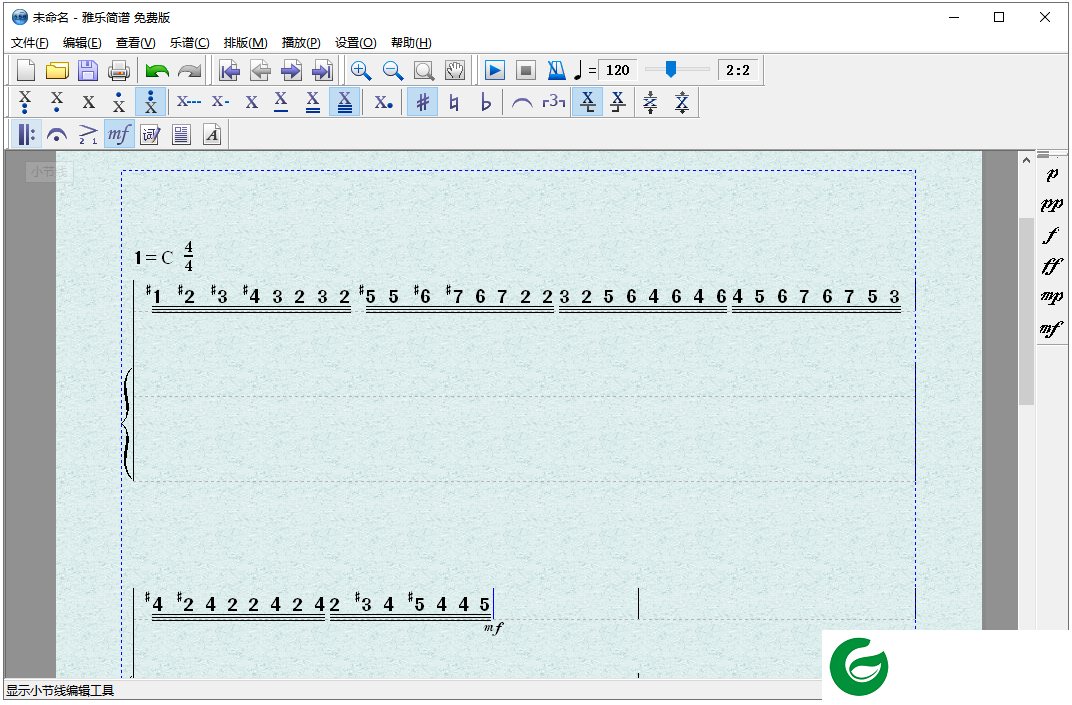Open the barline editing tool
1072x705 pixels.
coord(26,135)
